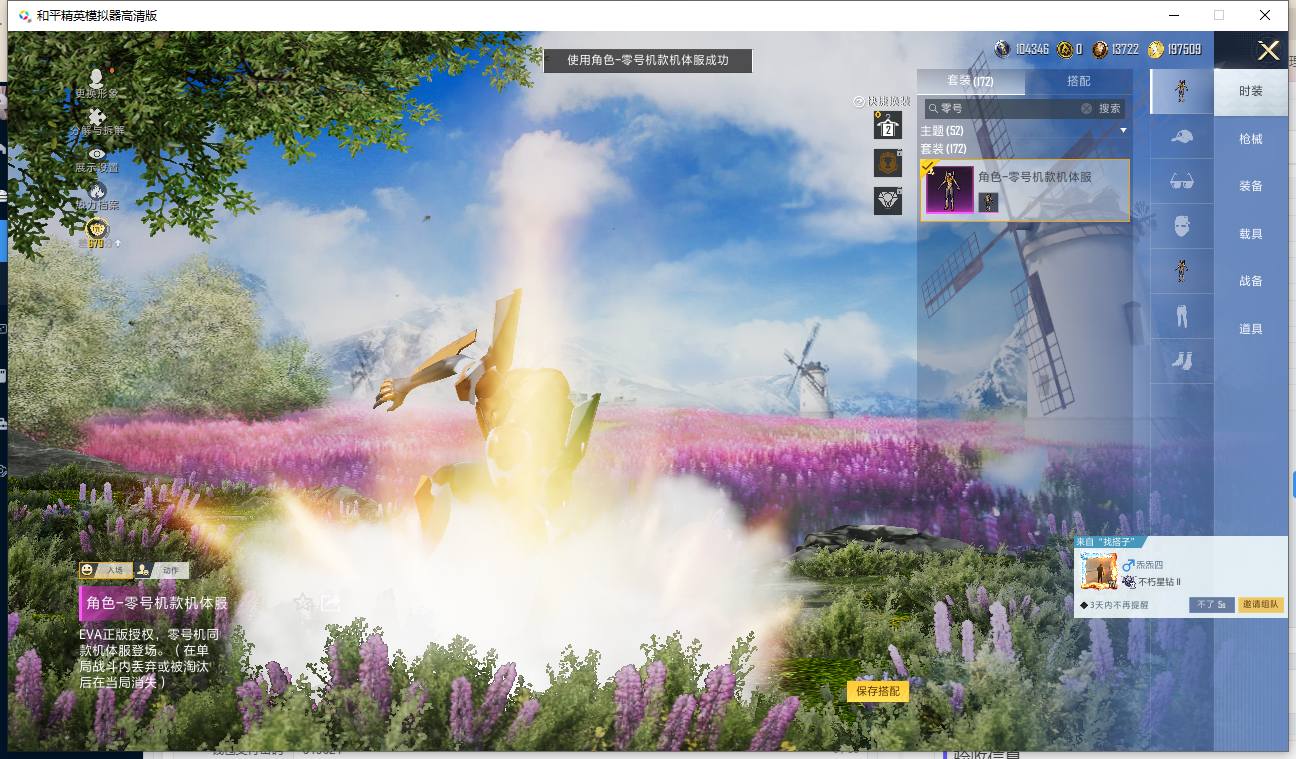Open the 道具 menu tab

click(x=1251, y=329)
